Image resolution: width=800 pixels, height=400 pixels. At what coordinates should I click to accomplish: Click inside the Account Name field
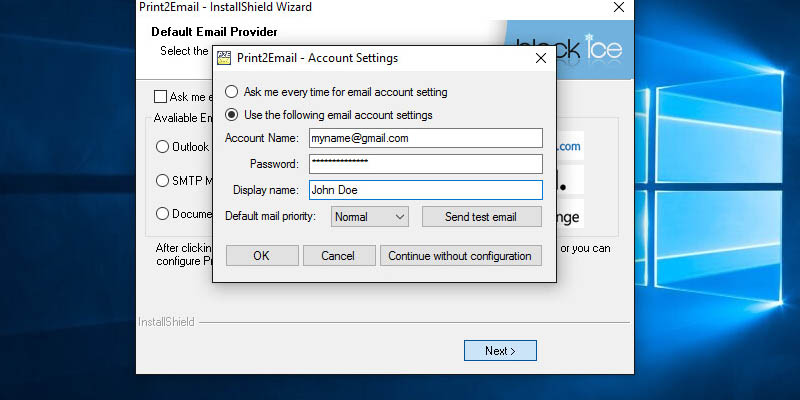(x=424, y=138)
